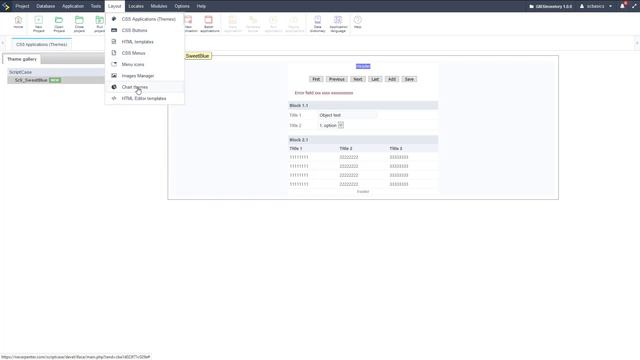The height and width of the screenshot is (360, 640).
Task: Click the highlighted Header label in preview
Action: 363,66
